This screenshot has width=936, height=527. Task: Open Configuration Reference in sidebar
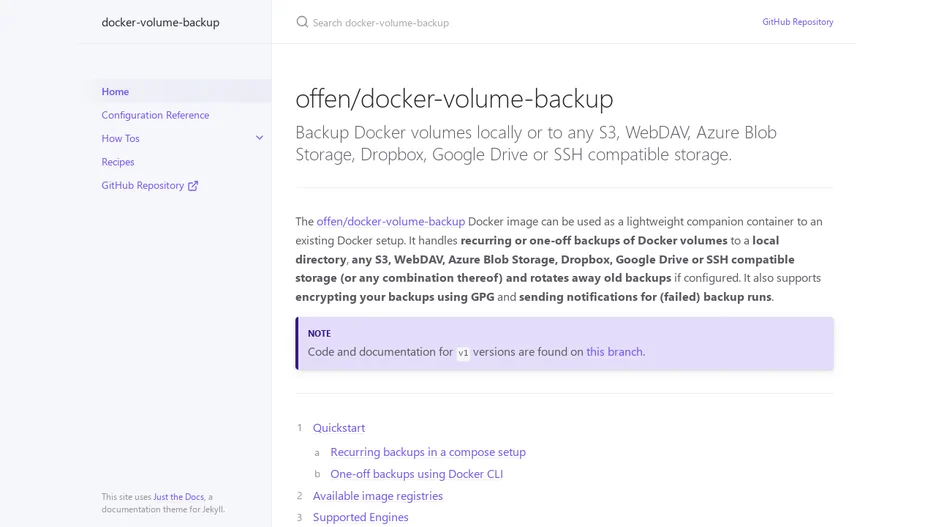(155, 115)
